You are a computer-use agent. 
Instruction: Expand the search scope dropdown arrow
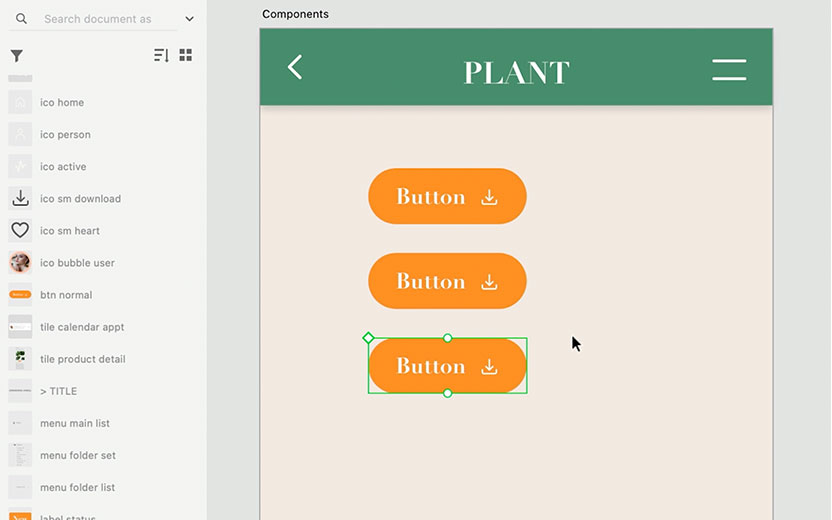pos(190,19)
